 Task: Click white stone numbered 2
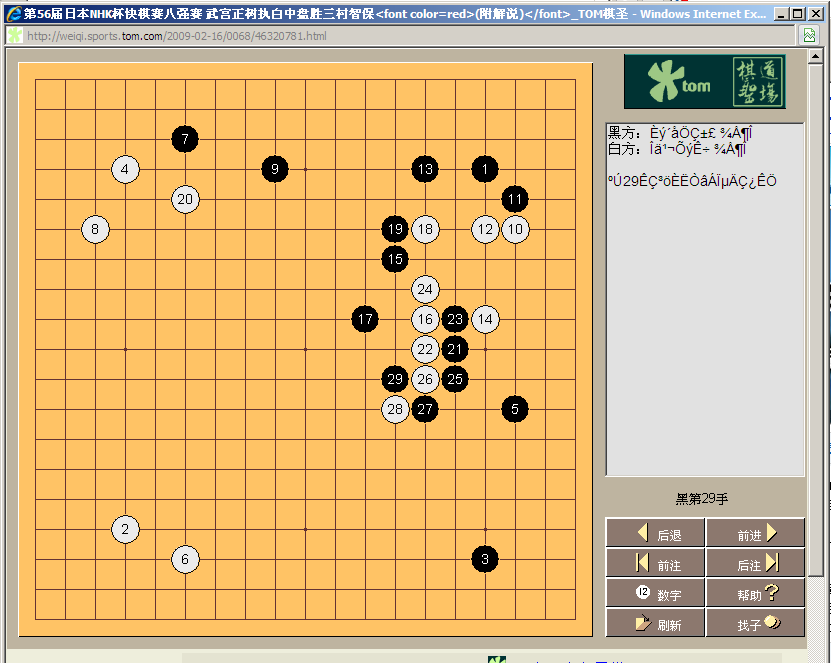pyautogui.click(x=125, y=529)
